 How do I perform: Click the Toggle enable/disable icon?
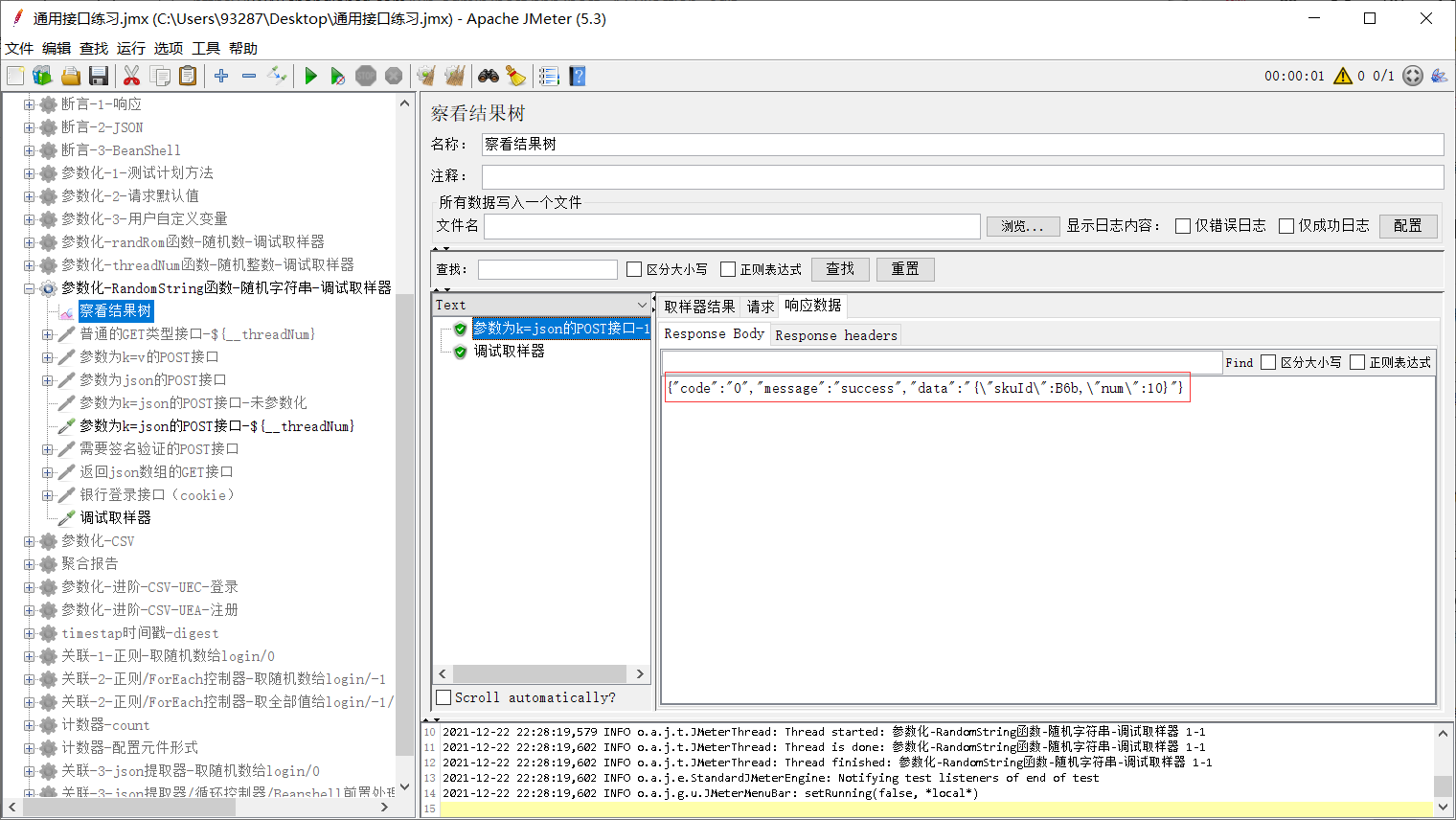pos(277,76)
